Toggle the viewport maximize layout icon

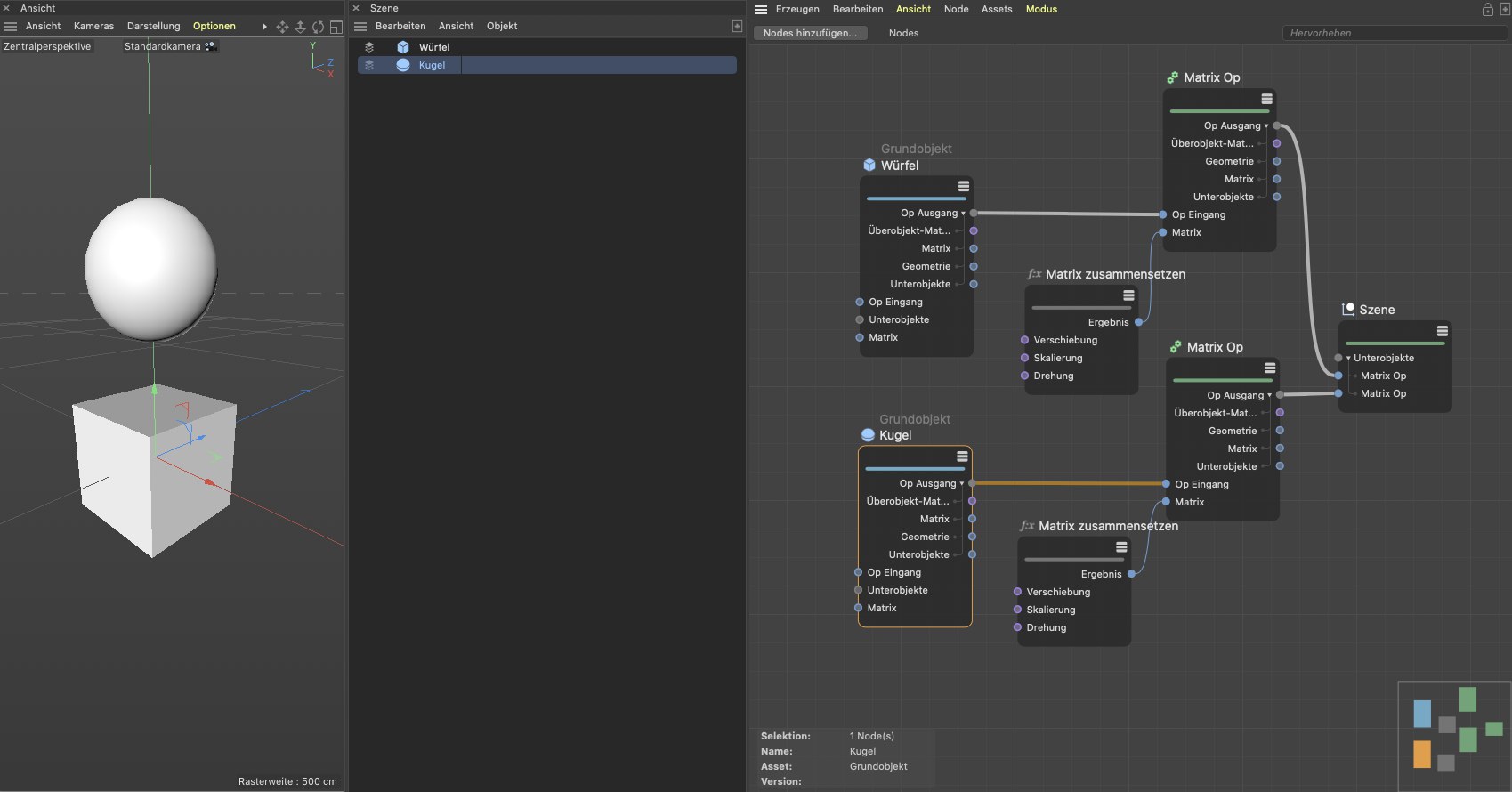coord(336,27)
